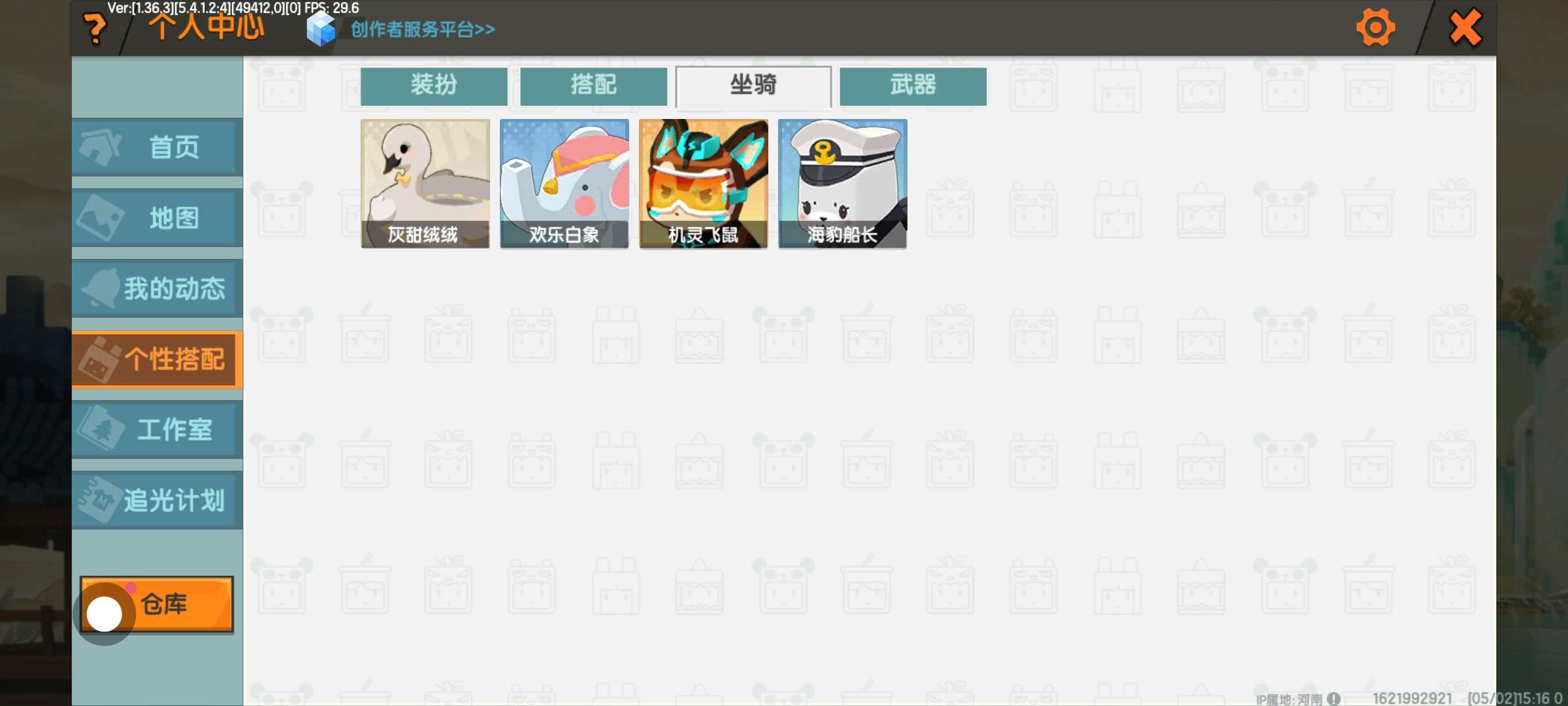Image resolution: width=1568 pixels, height=706 pixels.
Task: Select the 坐骑 tab
Action: 753,86
